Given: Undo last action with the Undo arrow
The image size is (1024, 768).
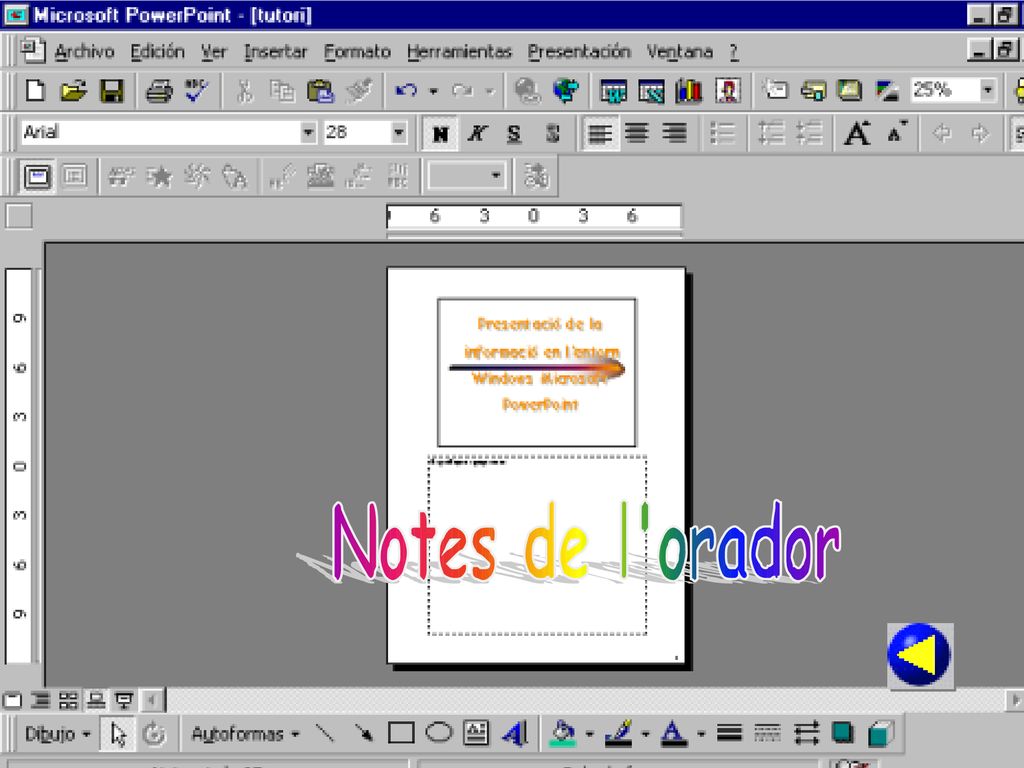Looking at the screenshot, I should [x=406, y=91].
